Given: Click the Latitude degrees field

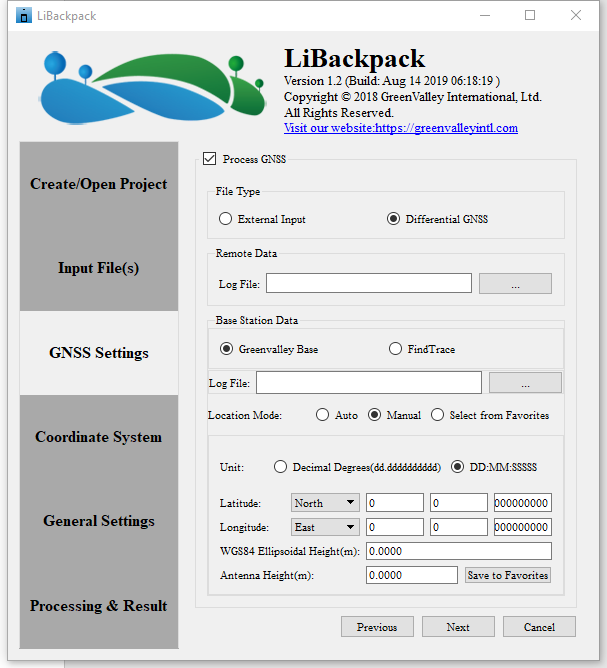Looking at the screenshot, I should click(x=395, y=503).
